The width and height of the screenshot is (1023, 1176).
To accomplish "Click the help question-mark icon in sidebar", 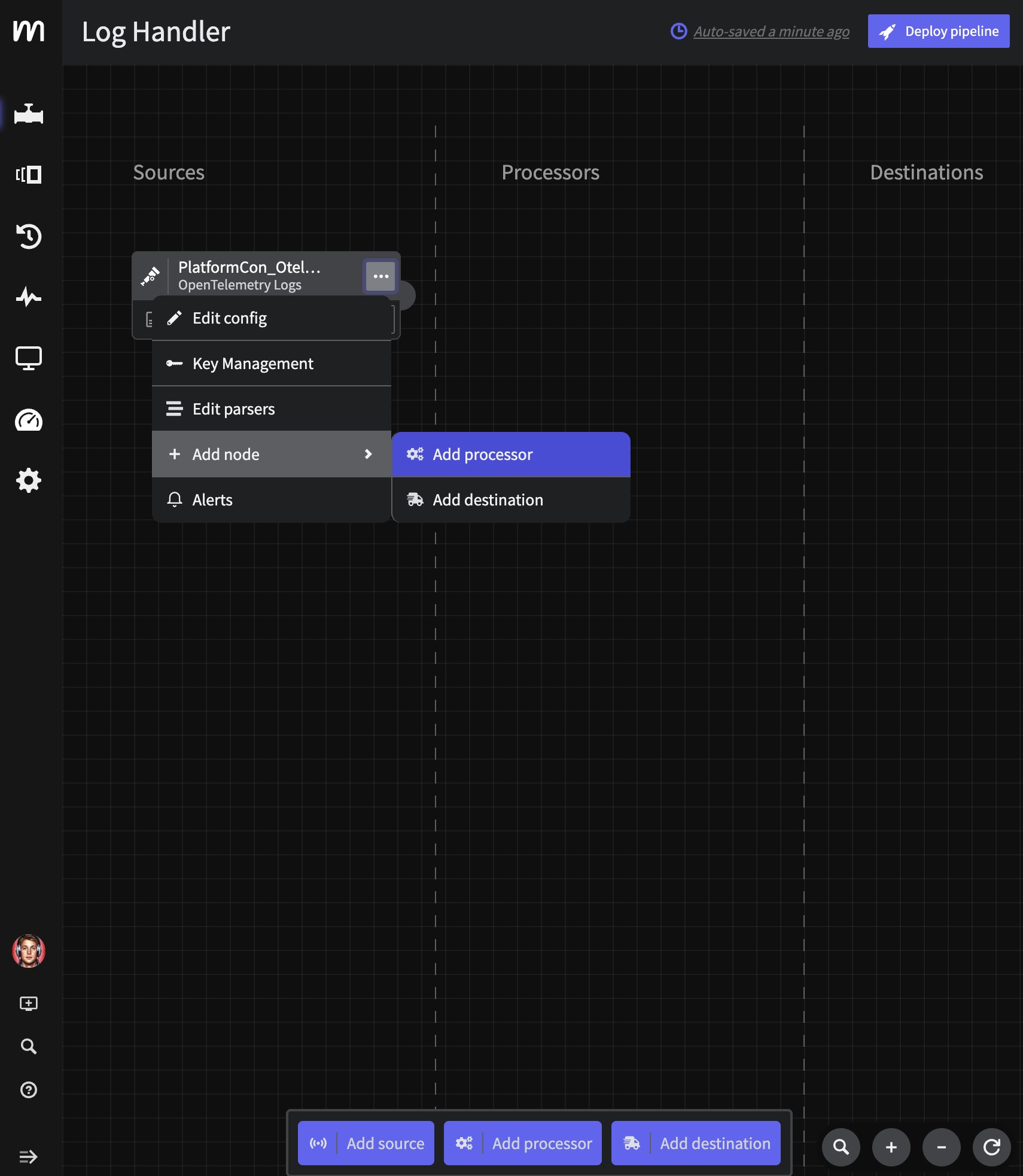I will point(29,1090).
